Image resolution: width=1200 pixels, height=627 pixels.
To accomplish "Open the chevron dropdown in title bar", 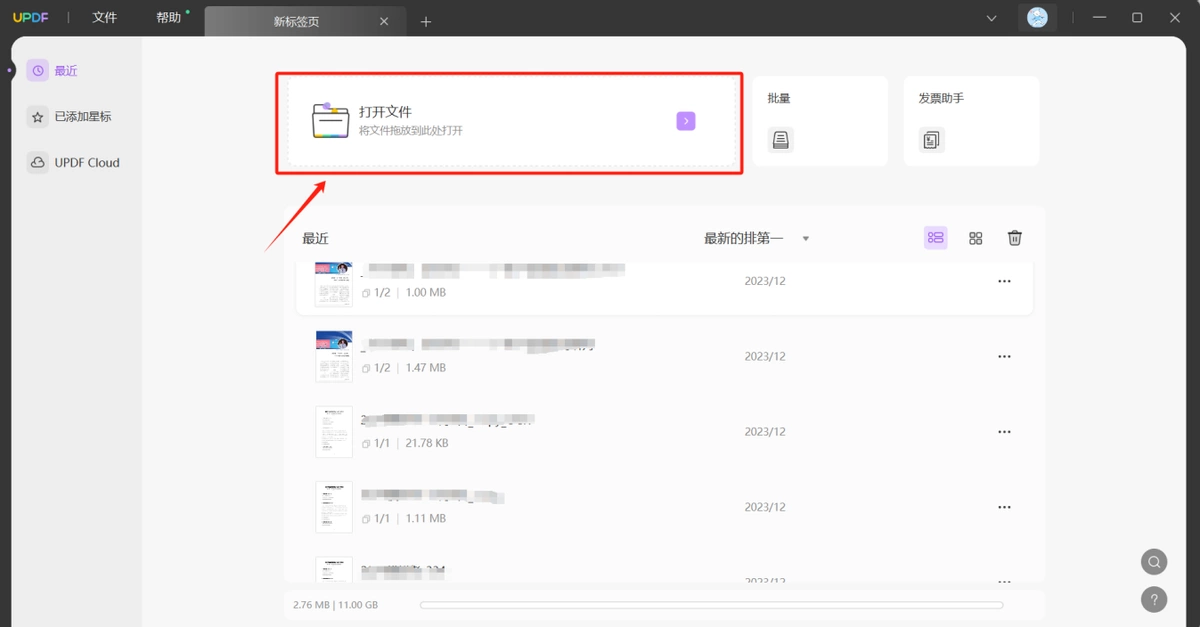I will 991,18.
